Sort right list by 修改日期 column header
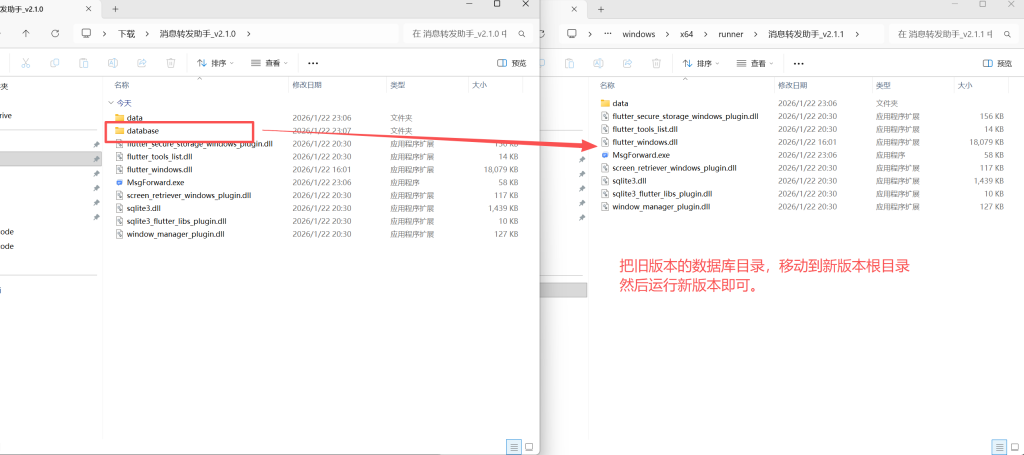This screenshot has height=455, width=1024. coord(792,86)
